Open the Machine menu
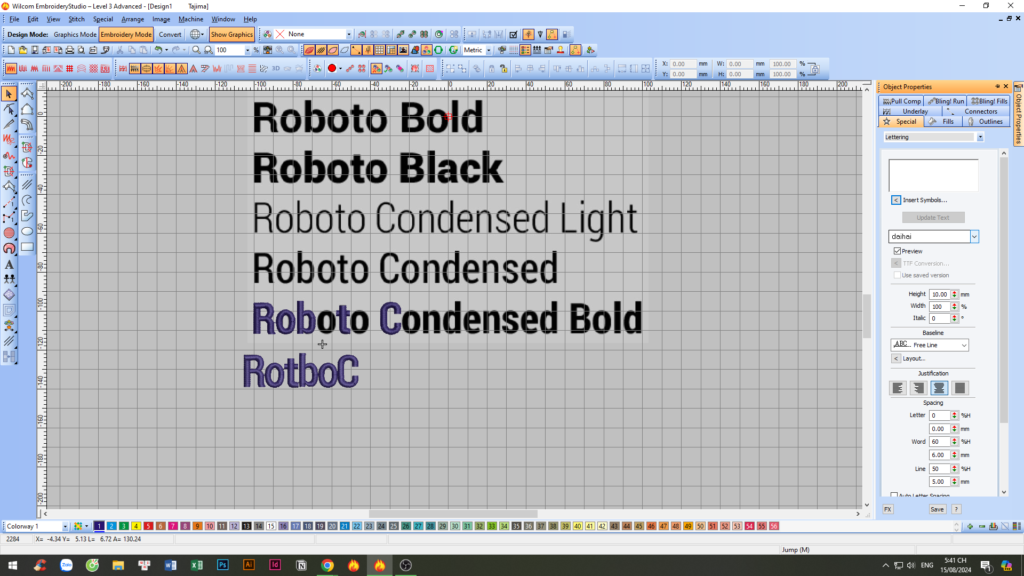 [x=191, y=19]
